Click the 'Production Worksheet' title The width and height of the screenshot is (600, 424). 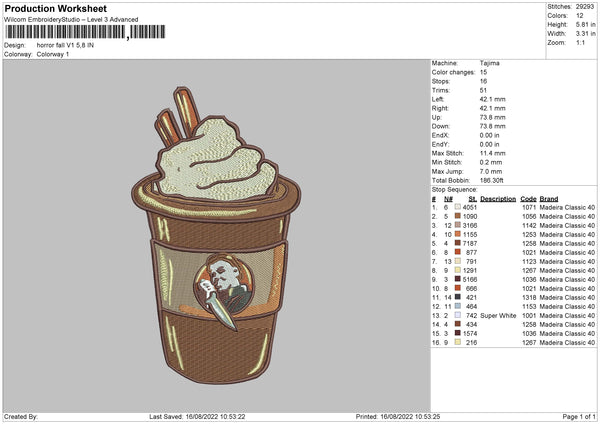click(x=56, y=8)
